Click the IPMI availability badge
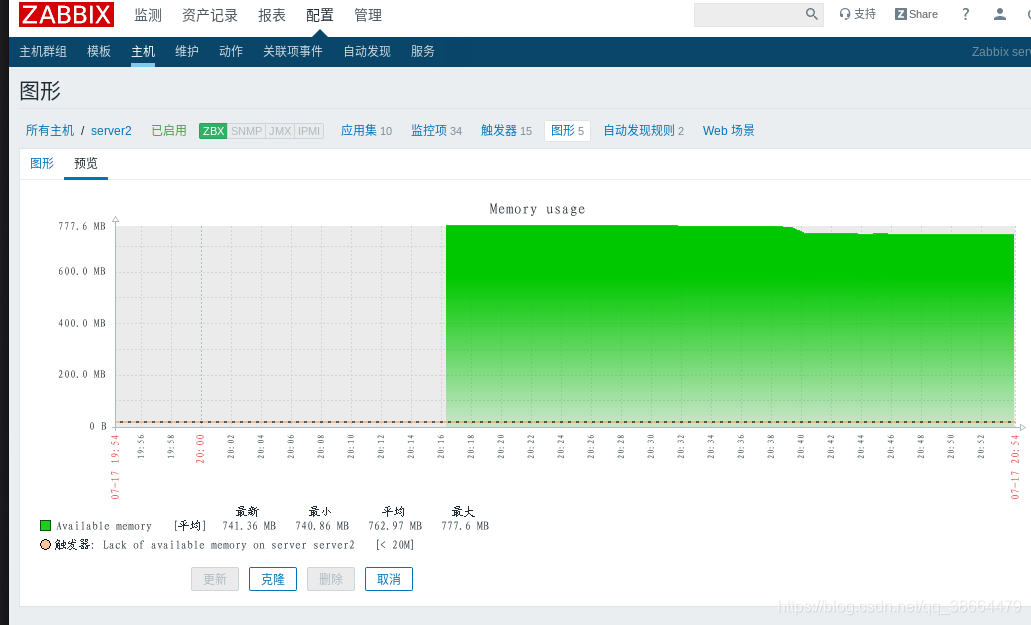 (x=309, y=131)
